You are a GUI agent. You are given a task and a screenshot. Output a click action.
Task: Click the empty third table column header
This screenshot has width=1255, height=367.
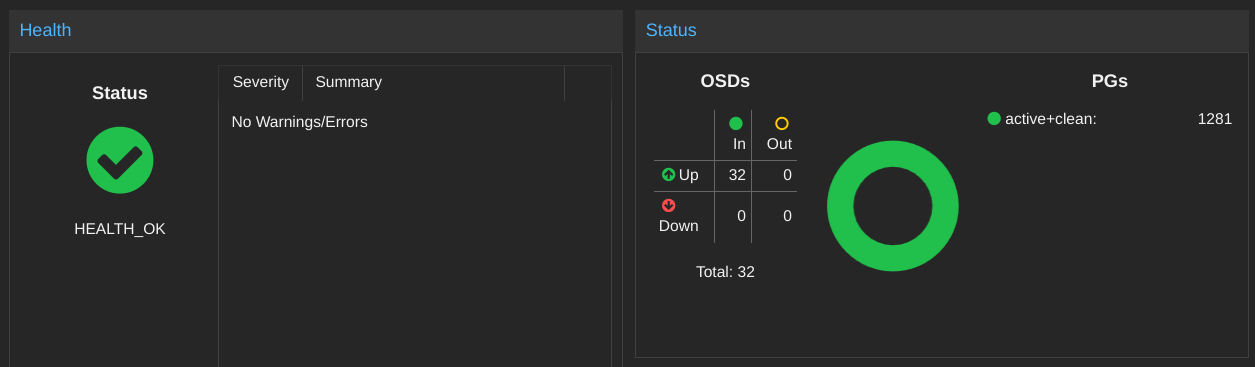pyautogui.click(x=588, y=83)
